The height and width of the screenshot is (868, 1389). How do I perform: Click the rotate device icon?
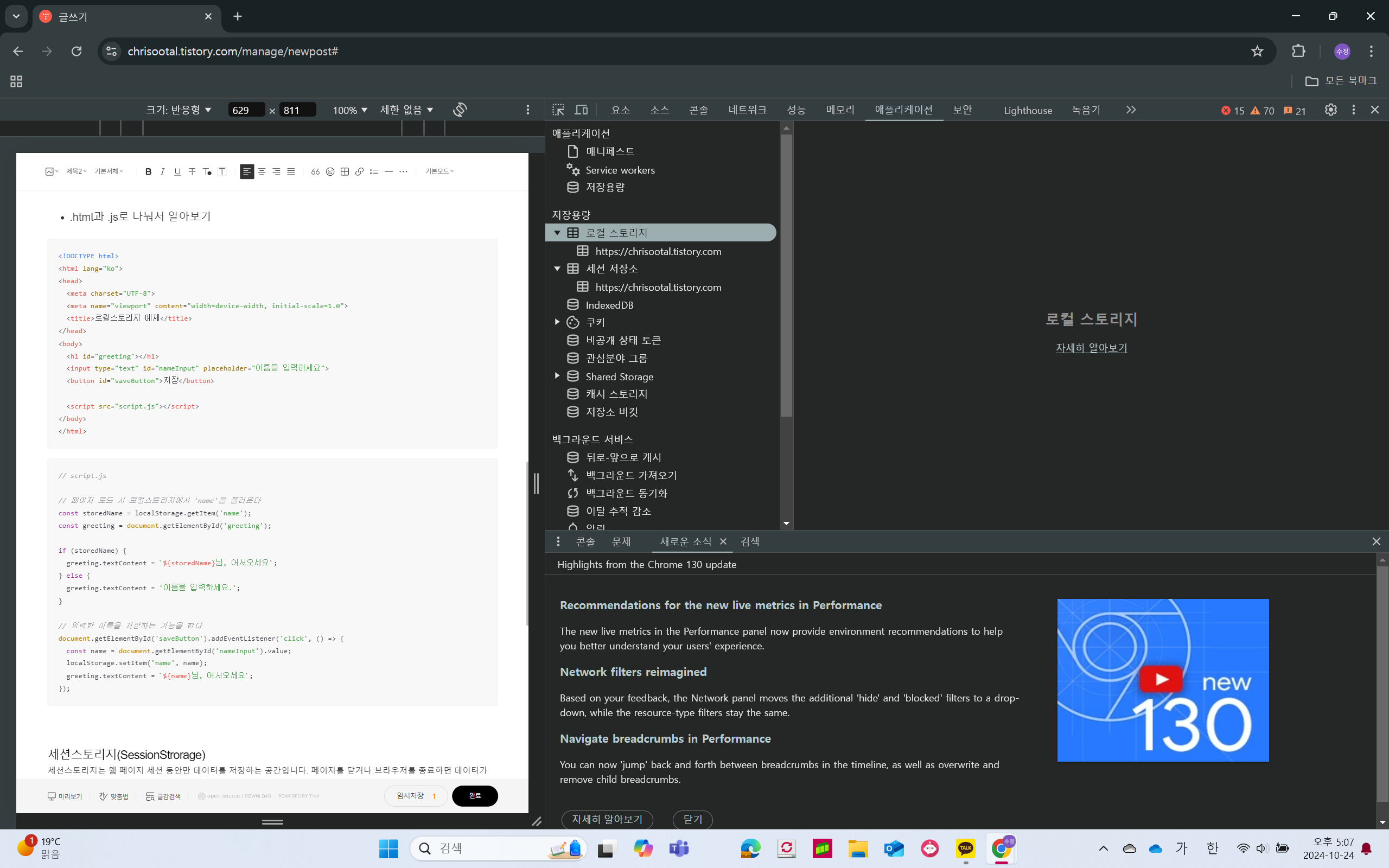click(x=460, y=110)
